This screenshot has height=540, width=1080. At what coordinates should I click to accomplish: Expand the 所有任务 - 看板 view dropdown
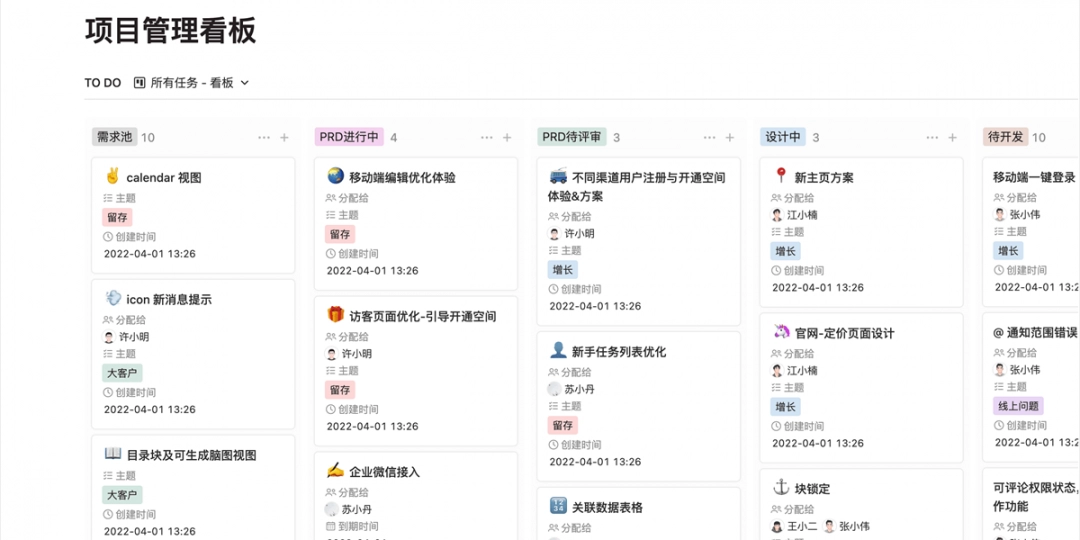point(245,83)
